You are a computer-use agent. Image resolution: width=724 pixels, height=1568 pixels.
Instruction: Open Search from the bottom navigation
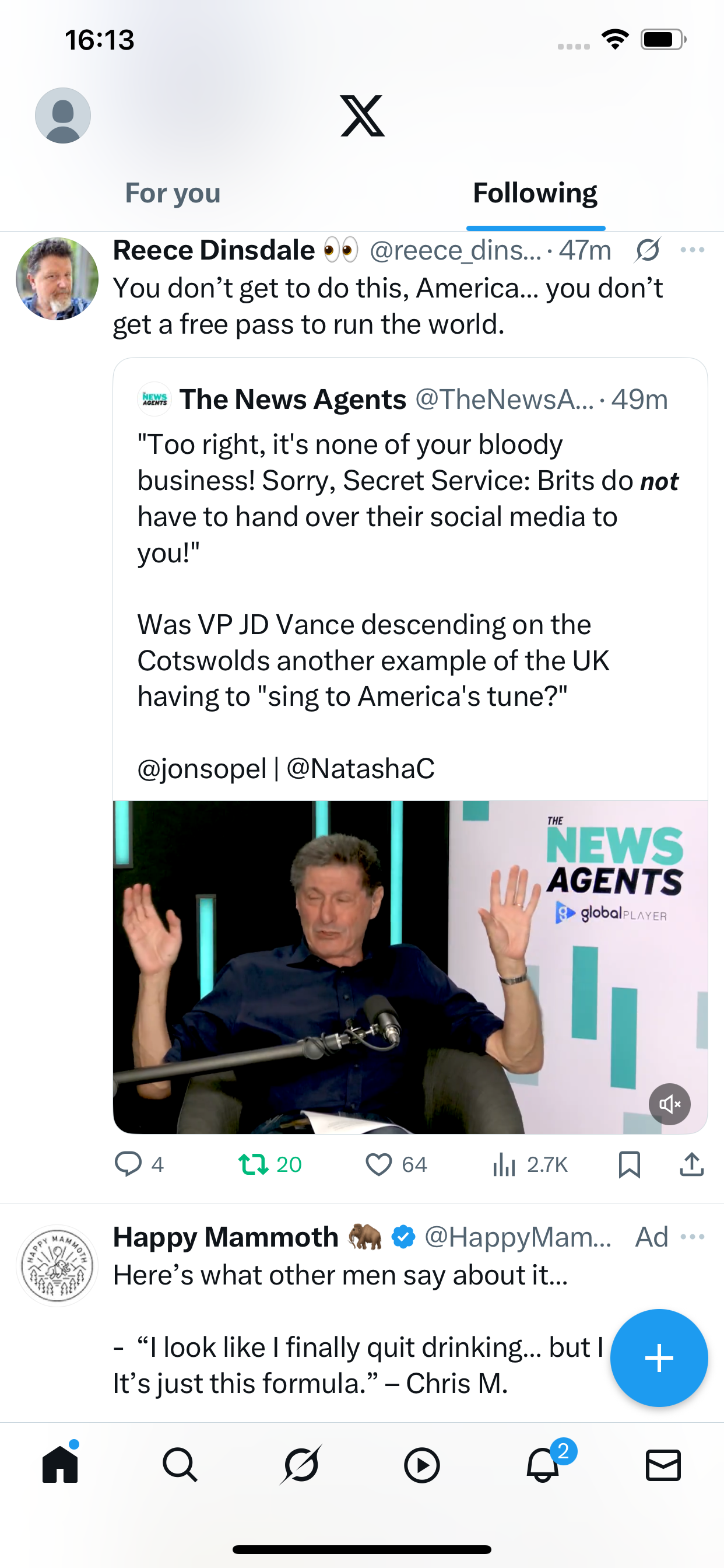(x=180, y=1465)
